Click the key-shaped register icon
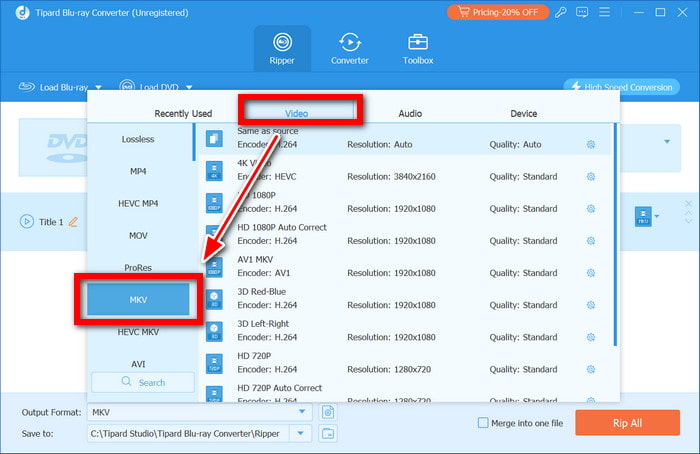The image size is (700, 454). [x=560, y=12]
